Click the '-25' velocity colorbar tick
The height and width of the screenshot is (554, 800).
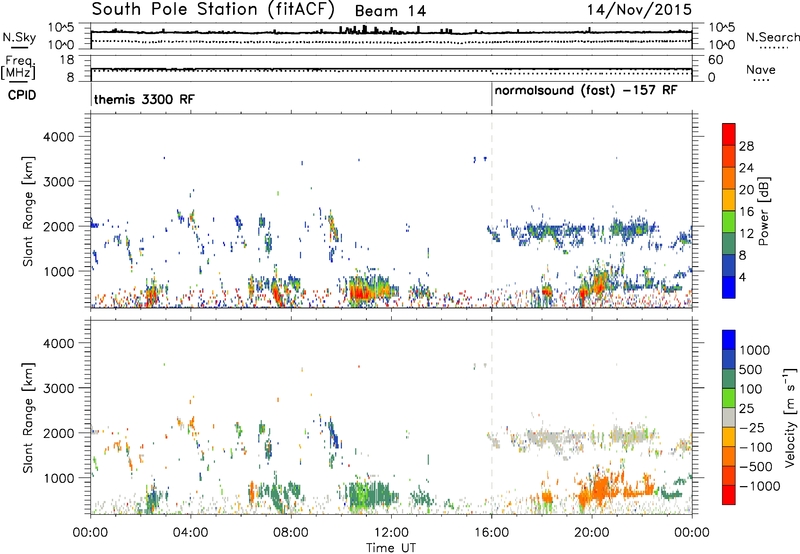tap(752, 428)
